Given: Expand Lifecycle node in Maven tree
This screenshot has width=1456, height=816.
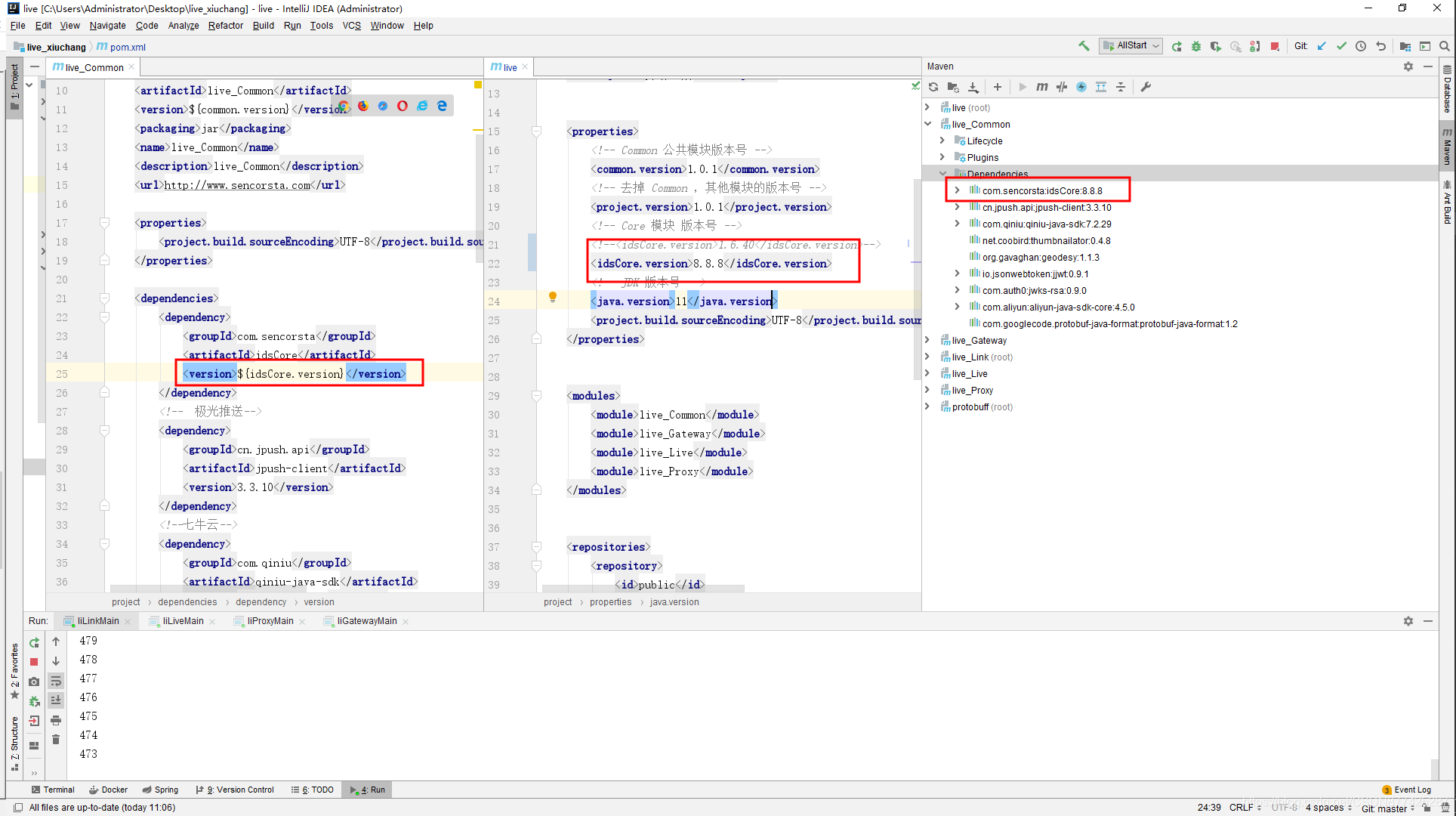Looking at the screenshot, I should pyautogui.click(x=942, y=141).
